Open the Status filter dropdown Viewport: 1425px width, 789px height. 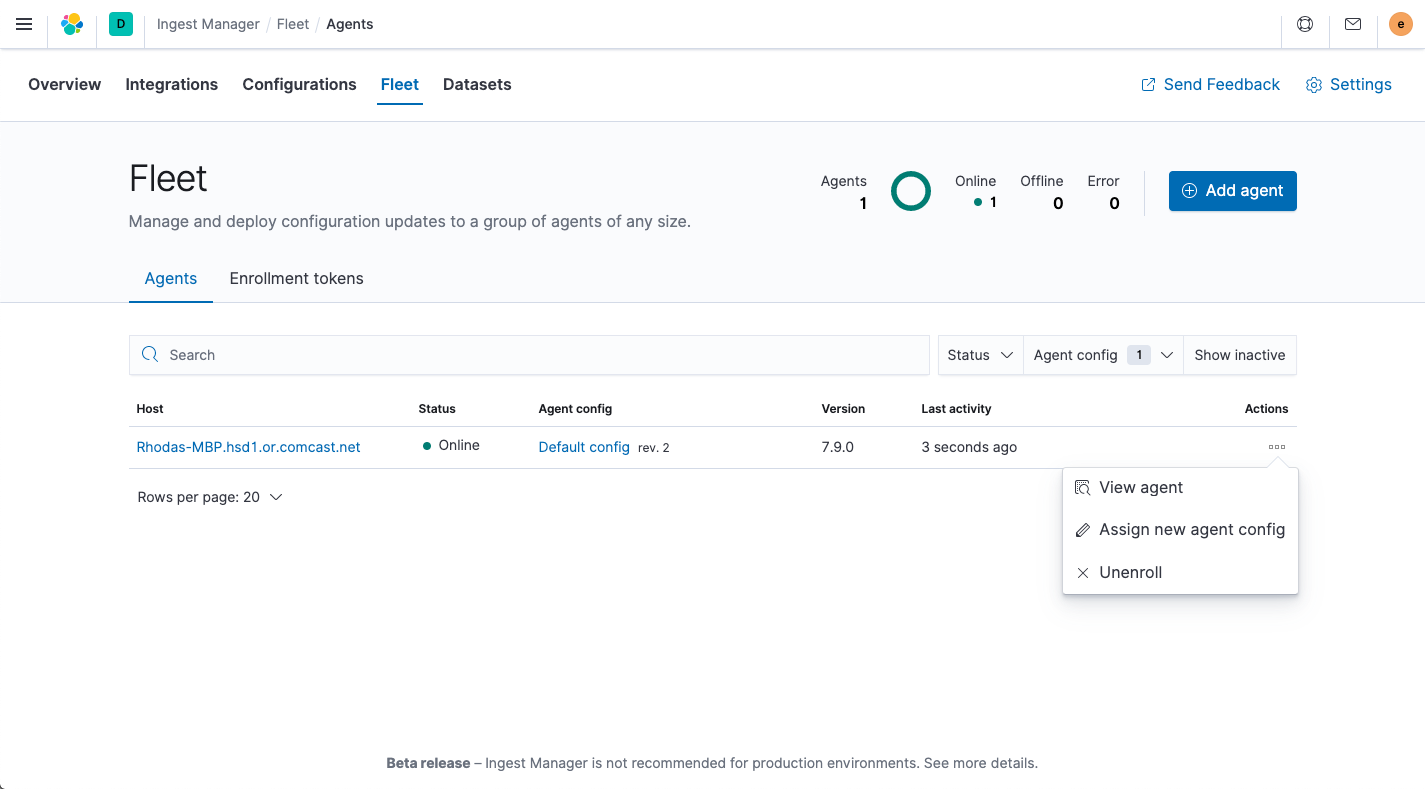tap(979, 354)
